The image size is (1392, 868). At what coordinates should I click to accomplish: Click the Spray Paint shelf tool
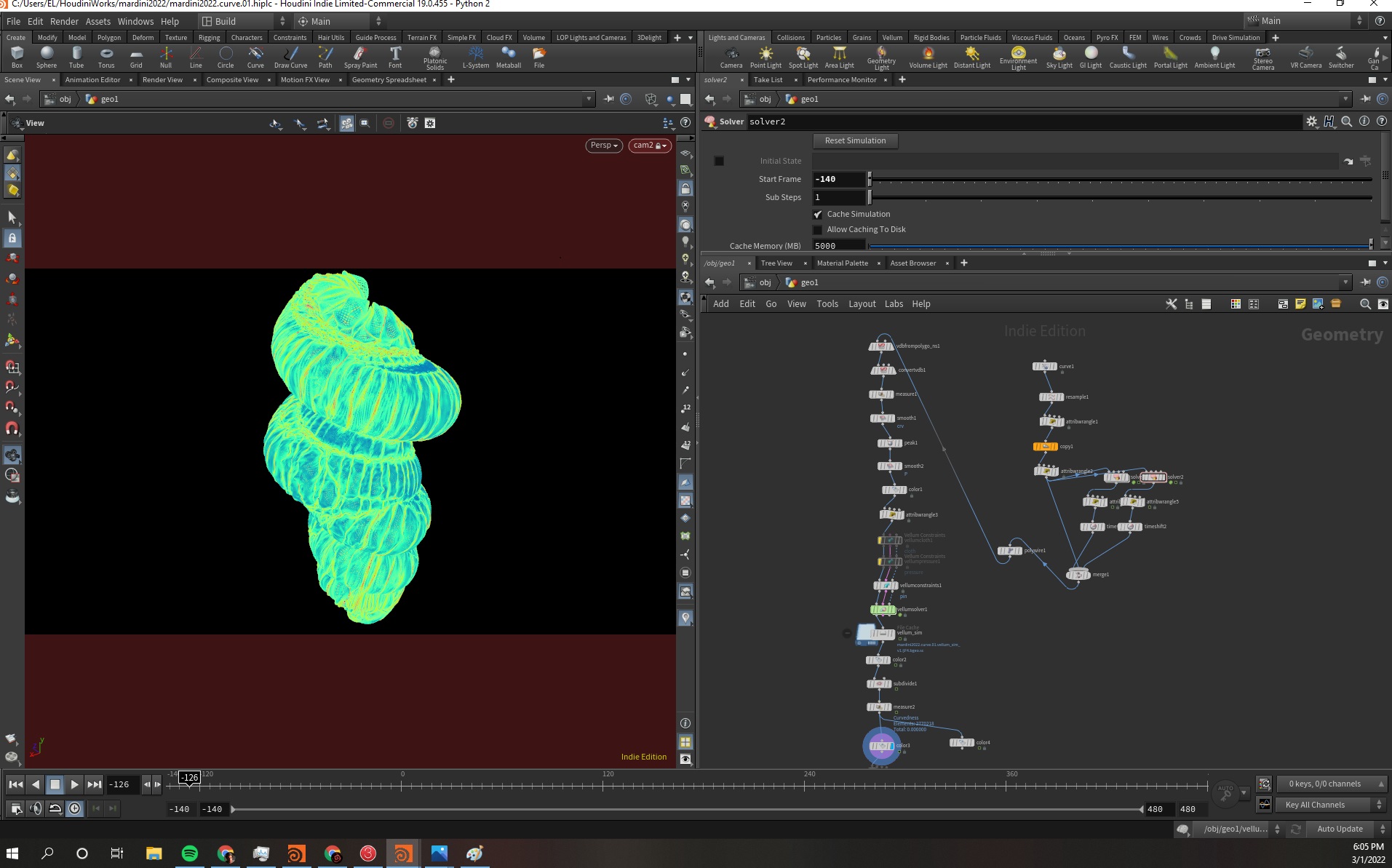click(x=360, y=57)
